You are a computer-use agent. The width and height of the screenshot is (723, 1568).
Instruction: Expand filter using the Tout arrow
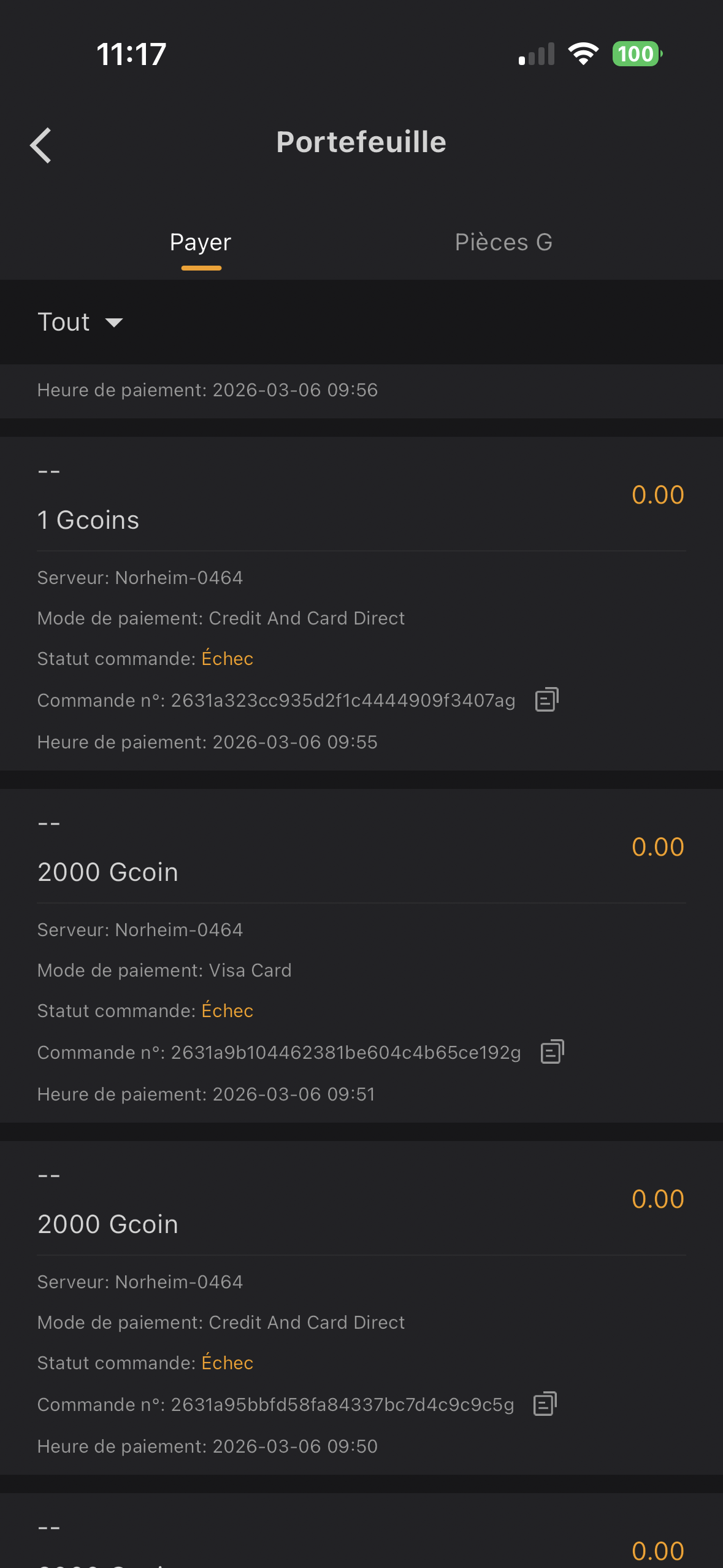click(x=114, y=323)
